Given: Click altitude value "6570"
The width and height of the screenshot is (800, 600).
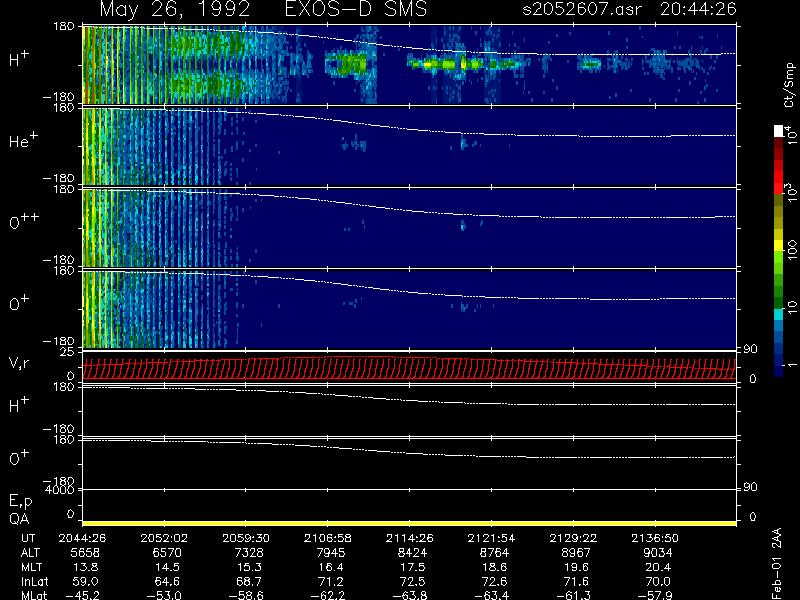Looking at the screenshot, I should [167, 553].
